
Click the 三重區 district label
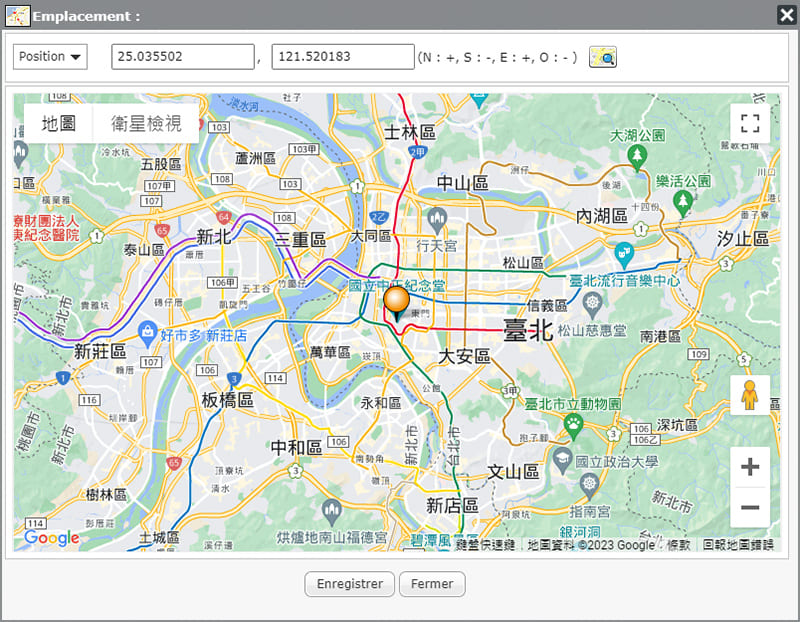click(x=300, y=239)
